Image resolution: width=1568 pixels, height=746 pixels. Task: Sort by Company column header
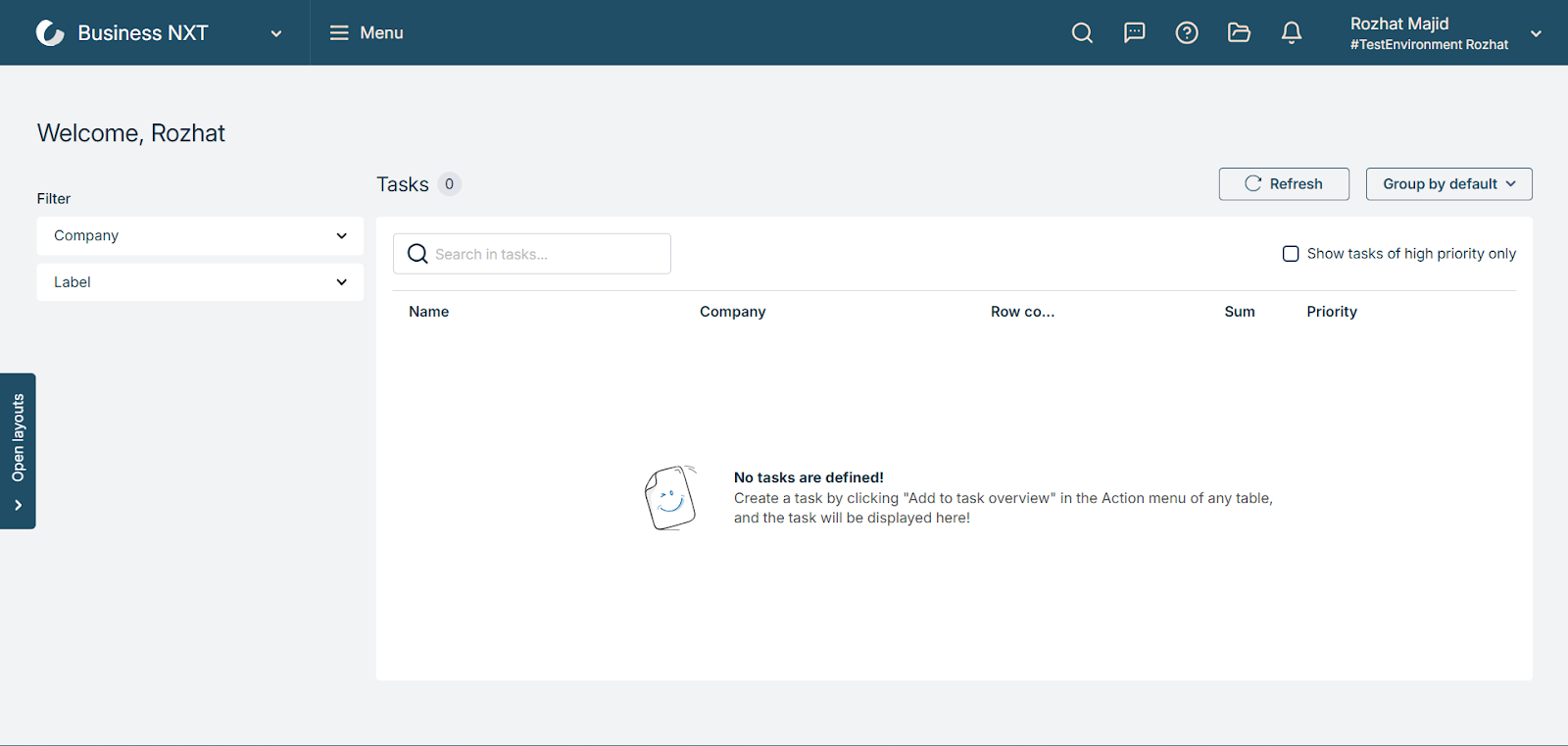[x=733, y=312]
